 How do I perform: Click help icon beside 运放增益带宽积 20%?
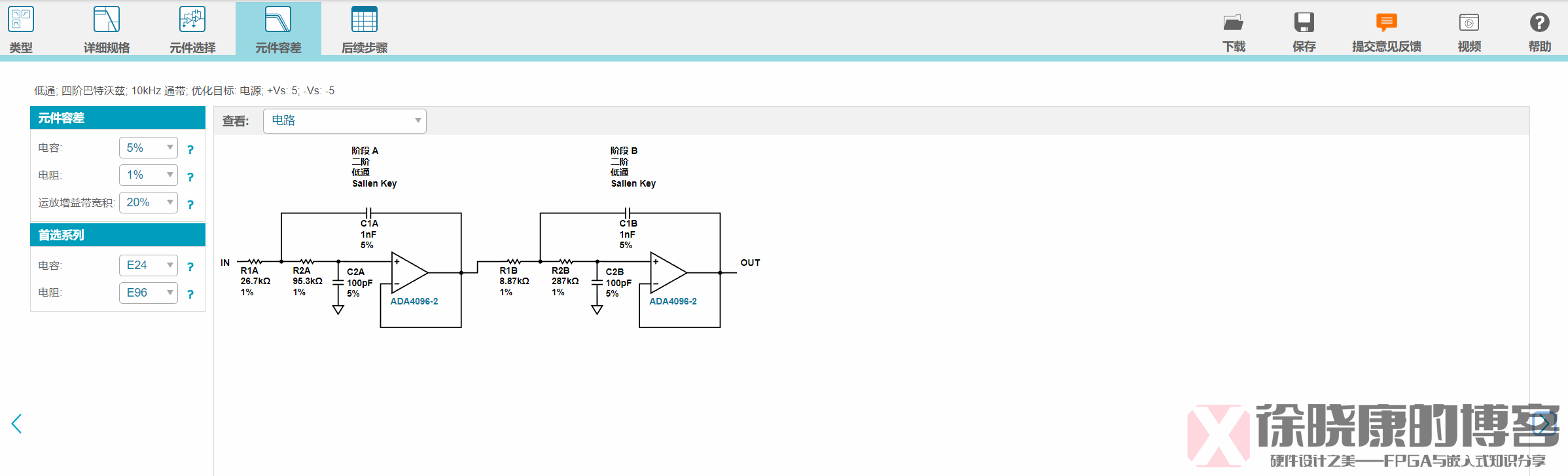click(x=190, y=204)
